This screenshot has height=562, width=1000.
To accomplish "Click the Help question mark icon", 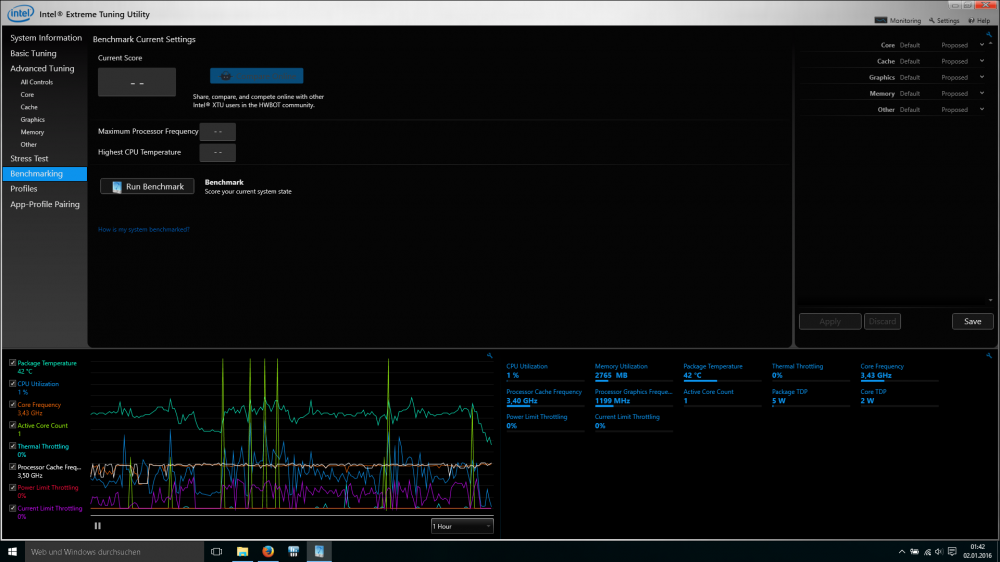I will pyautogui.click(x=971, y=20).
